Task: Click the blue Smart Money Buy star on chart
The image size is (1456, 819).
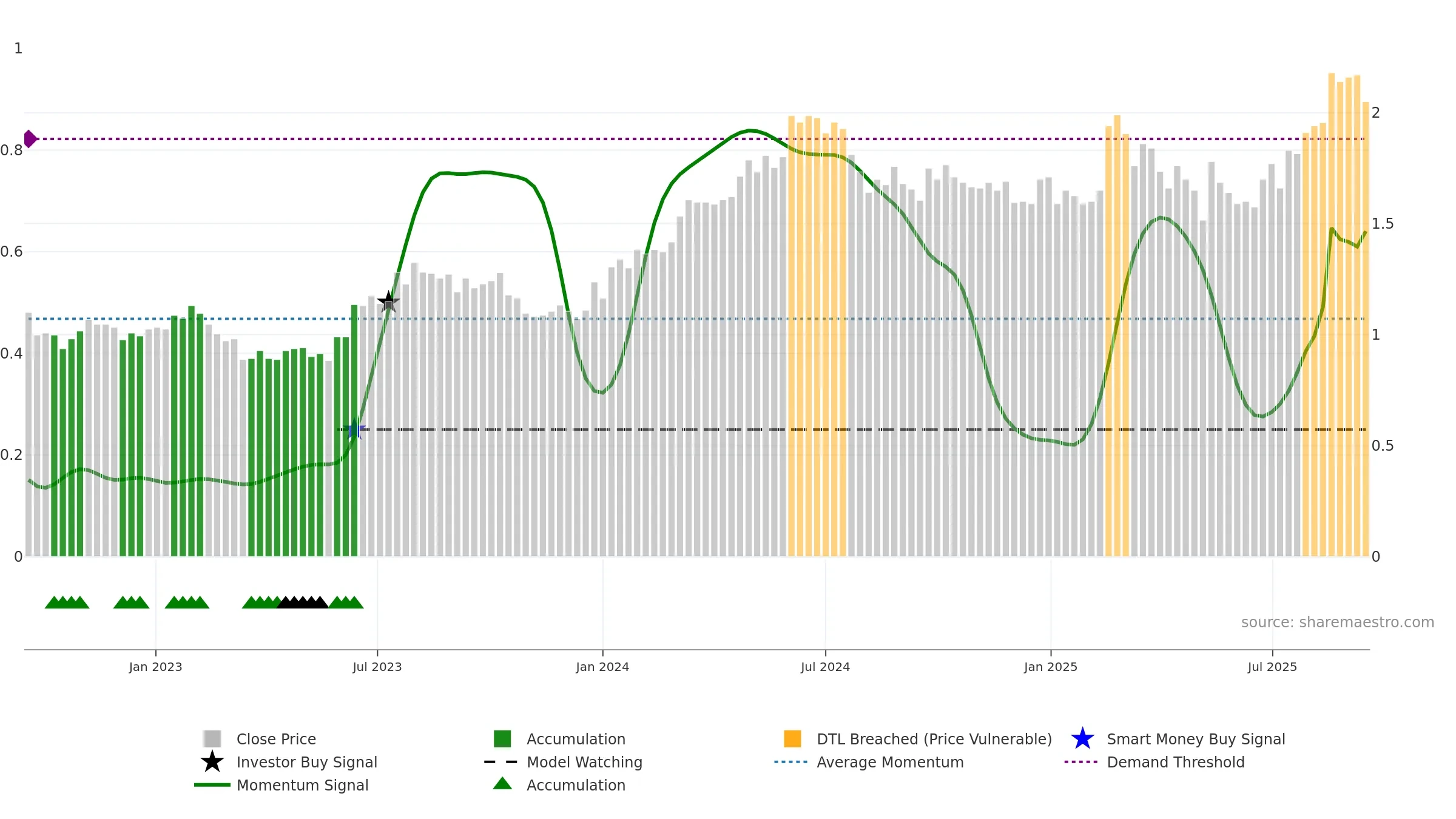Action: pos(354,429)
